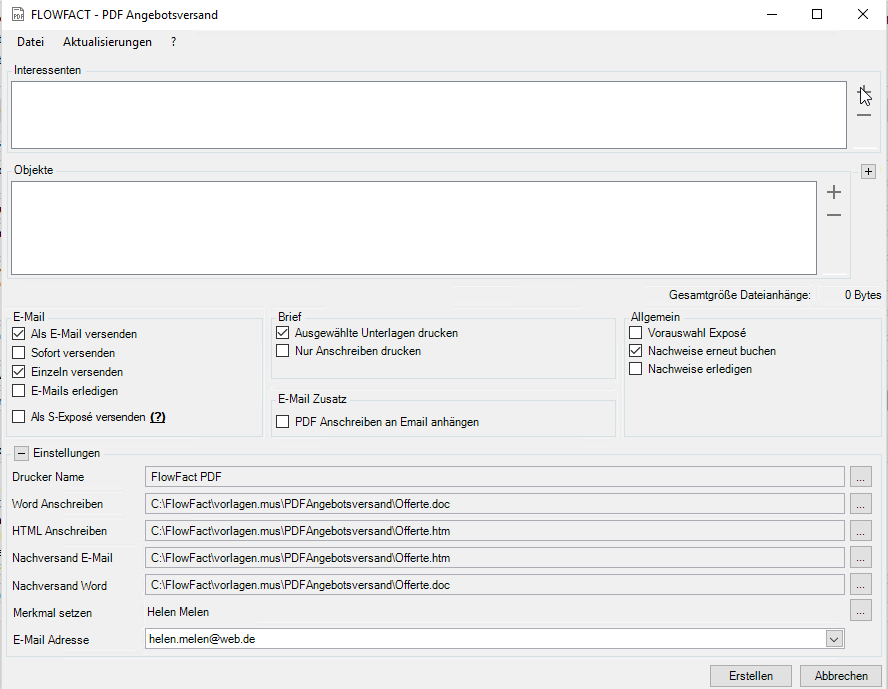
Task: Enable Als S-Exposé versenden checkbox
Action: coord(19,417)
